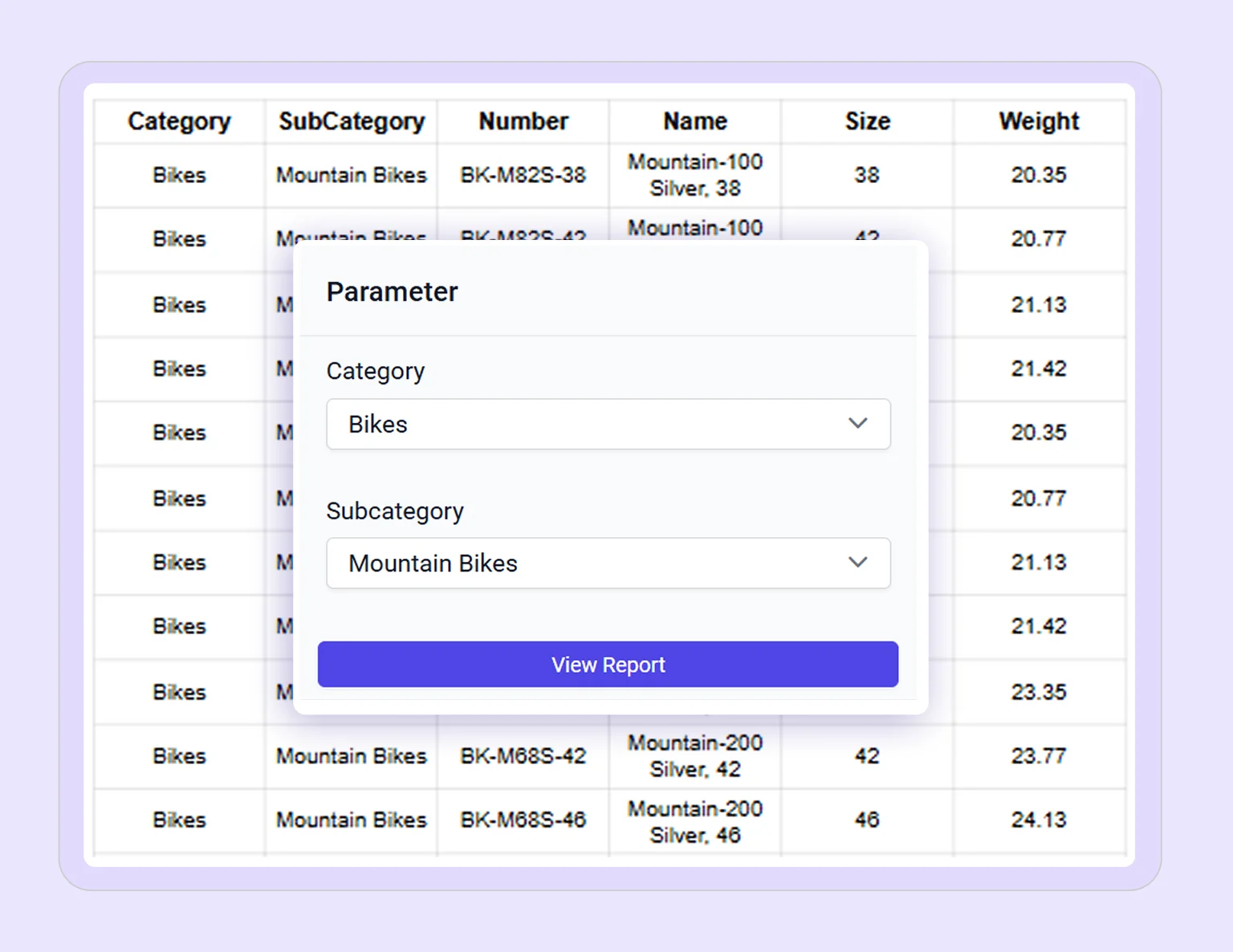Sort by the Category column header
1233x952 pixels.
coord(178,120)
